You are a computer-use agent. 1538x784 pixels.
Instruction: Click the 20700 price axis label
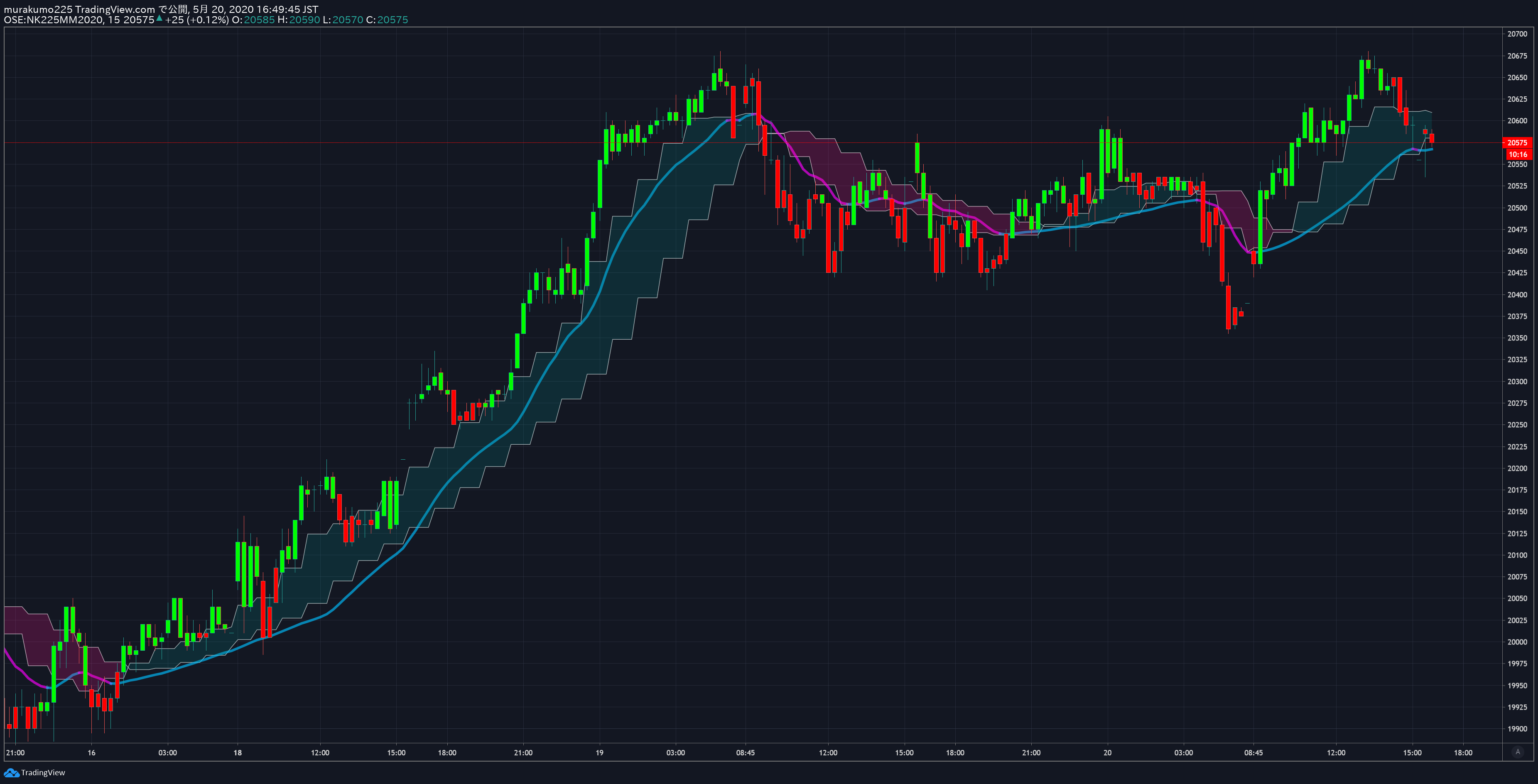click(1517, 34)
